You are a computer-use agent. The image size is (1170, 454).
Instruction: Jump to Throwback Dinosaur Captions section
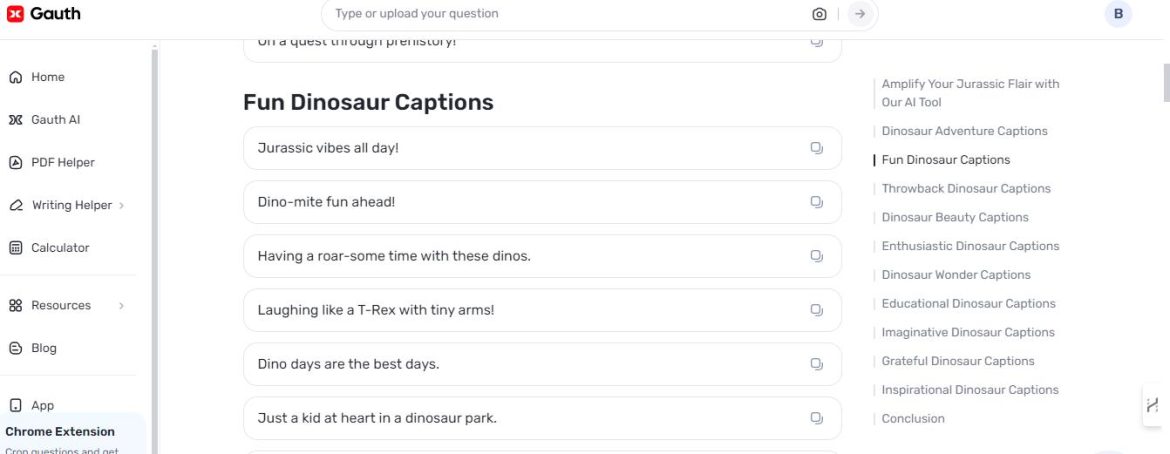966,189
